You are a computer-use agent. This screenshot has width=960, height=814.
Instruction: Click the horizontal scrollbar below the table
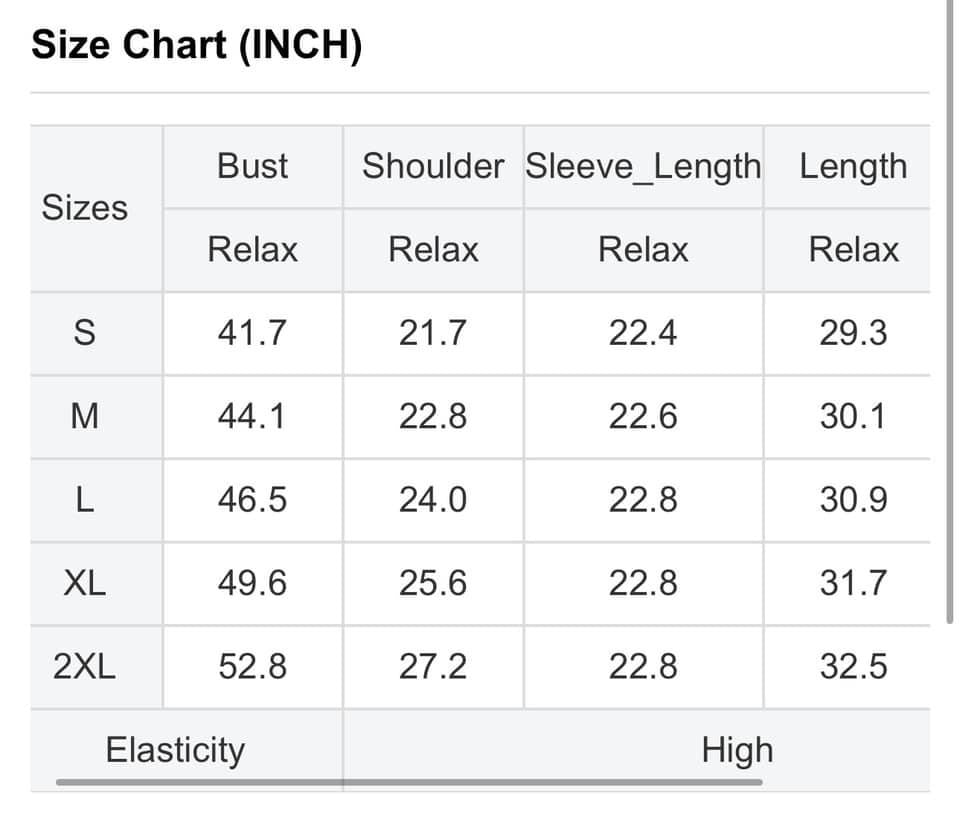pyautogui.click(x=408, y=782)
